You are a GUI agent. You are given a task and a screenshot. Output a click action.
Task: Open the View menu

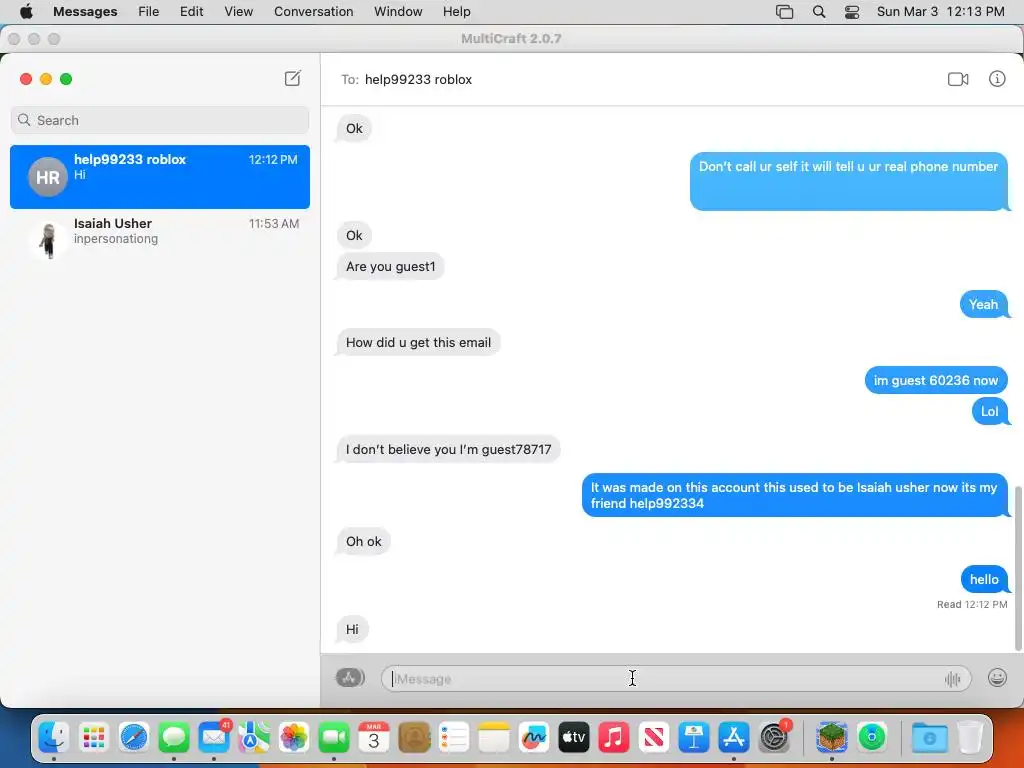[238, 11]
